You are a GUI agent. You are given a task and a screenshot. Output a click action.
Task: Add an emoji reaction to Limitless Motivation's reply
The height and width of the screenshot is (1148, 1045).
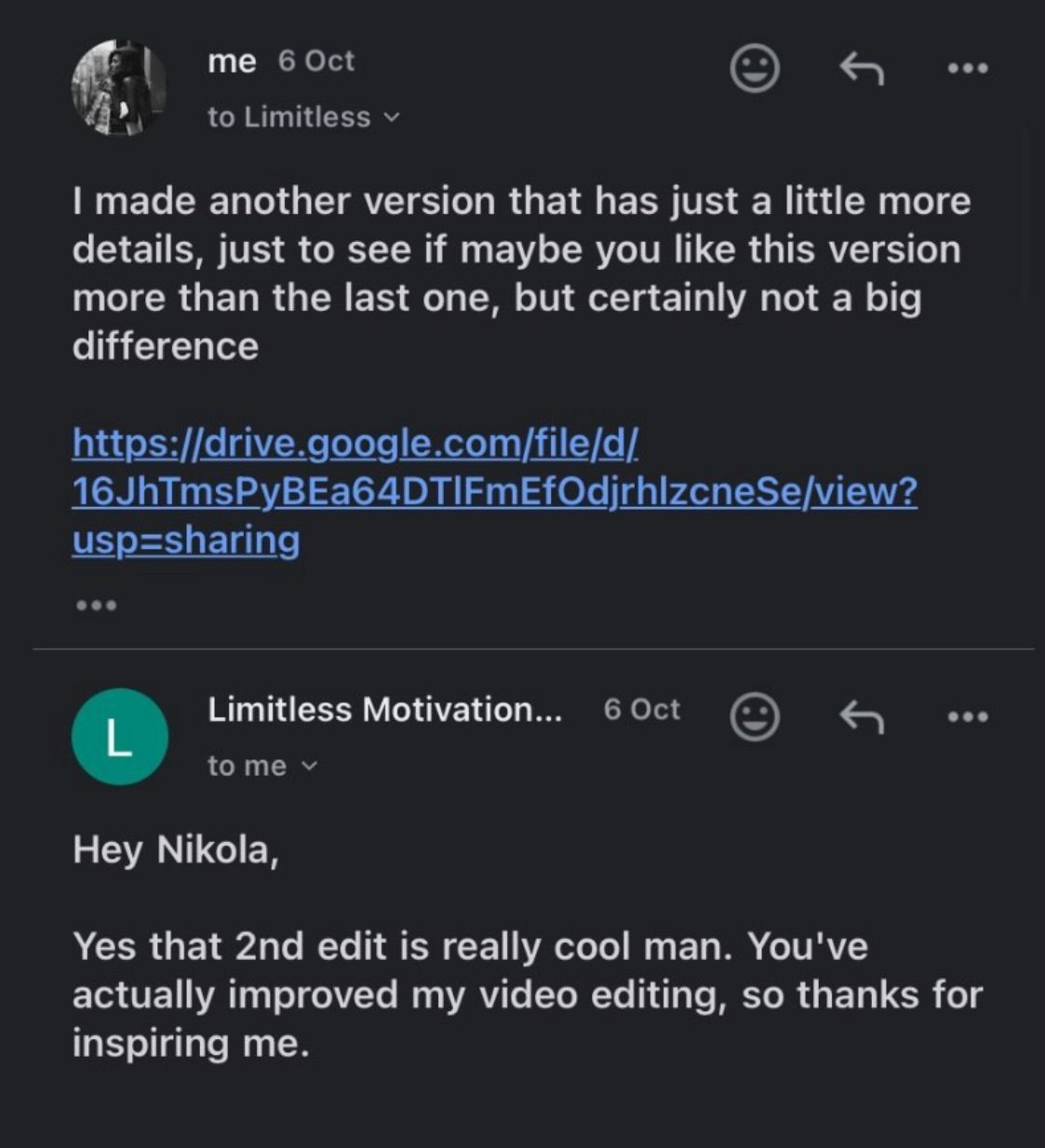tap(755, 717)
